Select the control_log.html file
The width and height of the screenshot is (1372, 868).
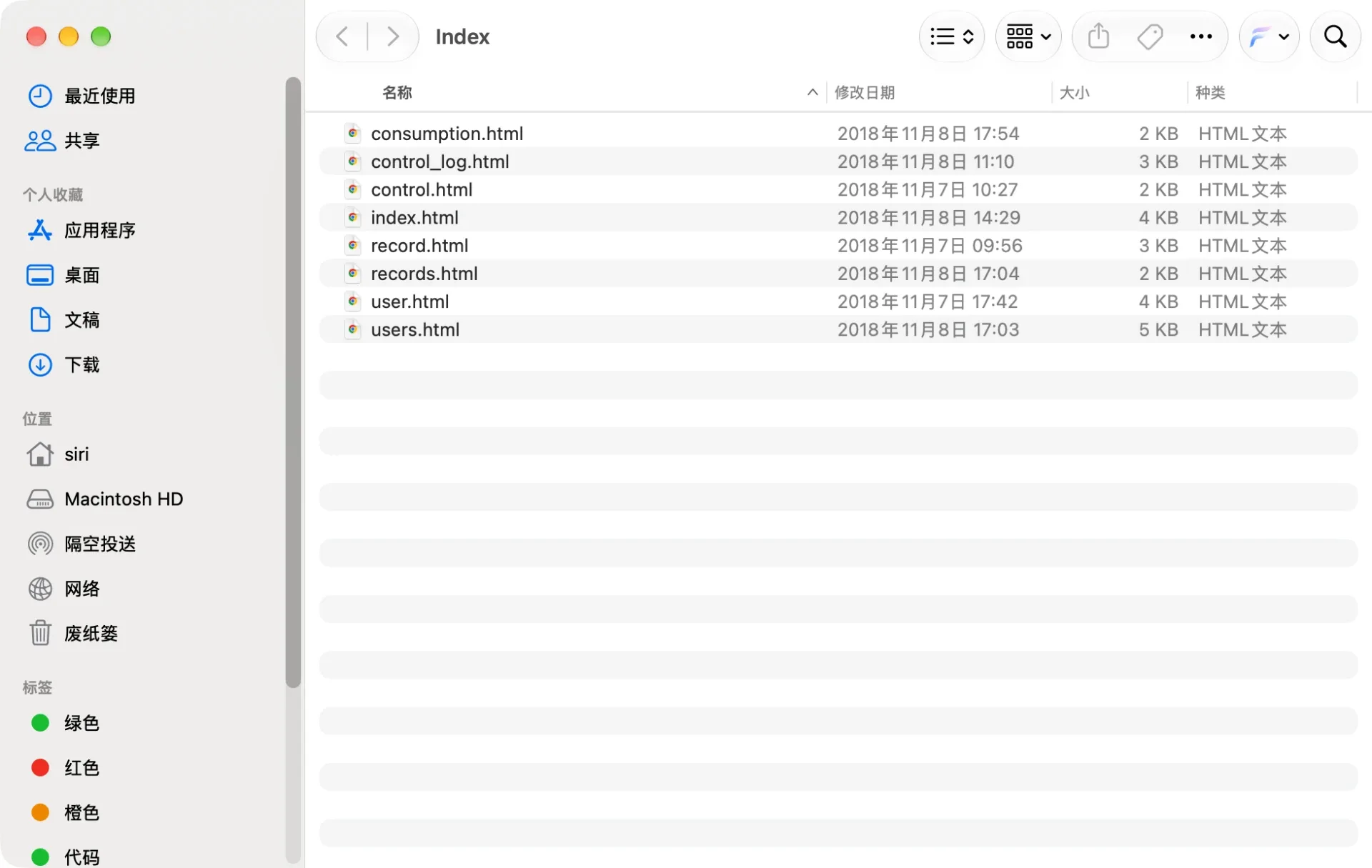838,161
